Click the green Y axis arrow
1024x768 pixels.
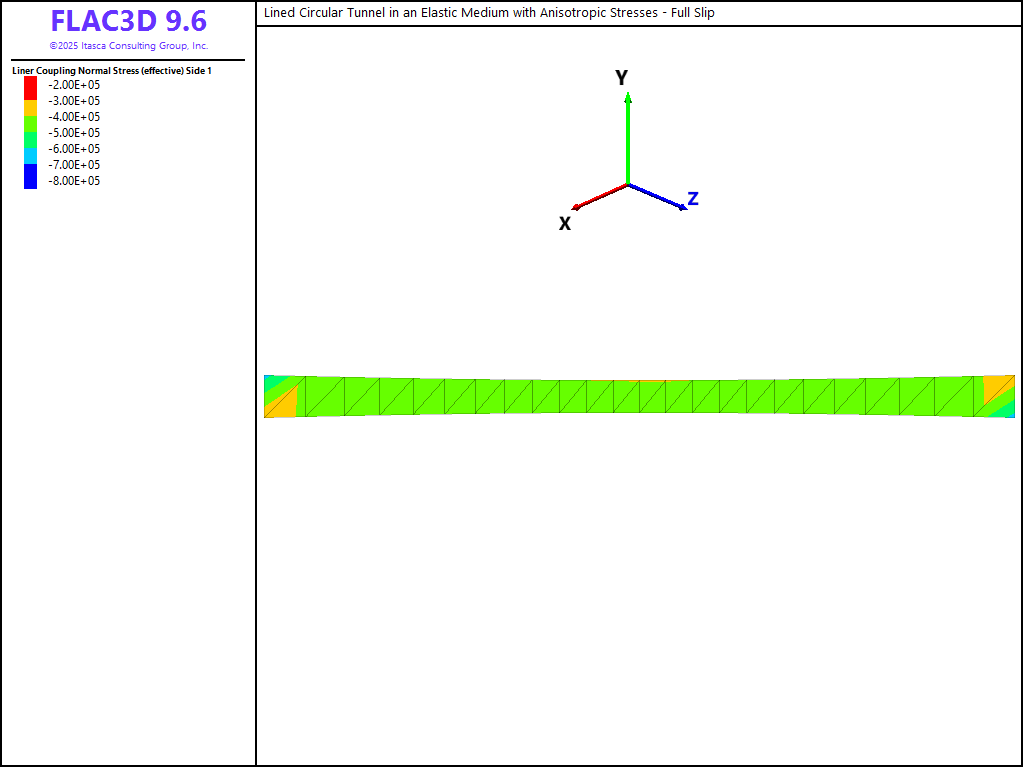627,140
